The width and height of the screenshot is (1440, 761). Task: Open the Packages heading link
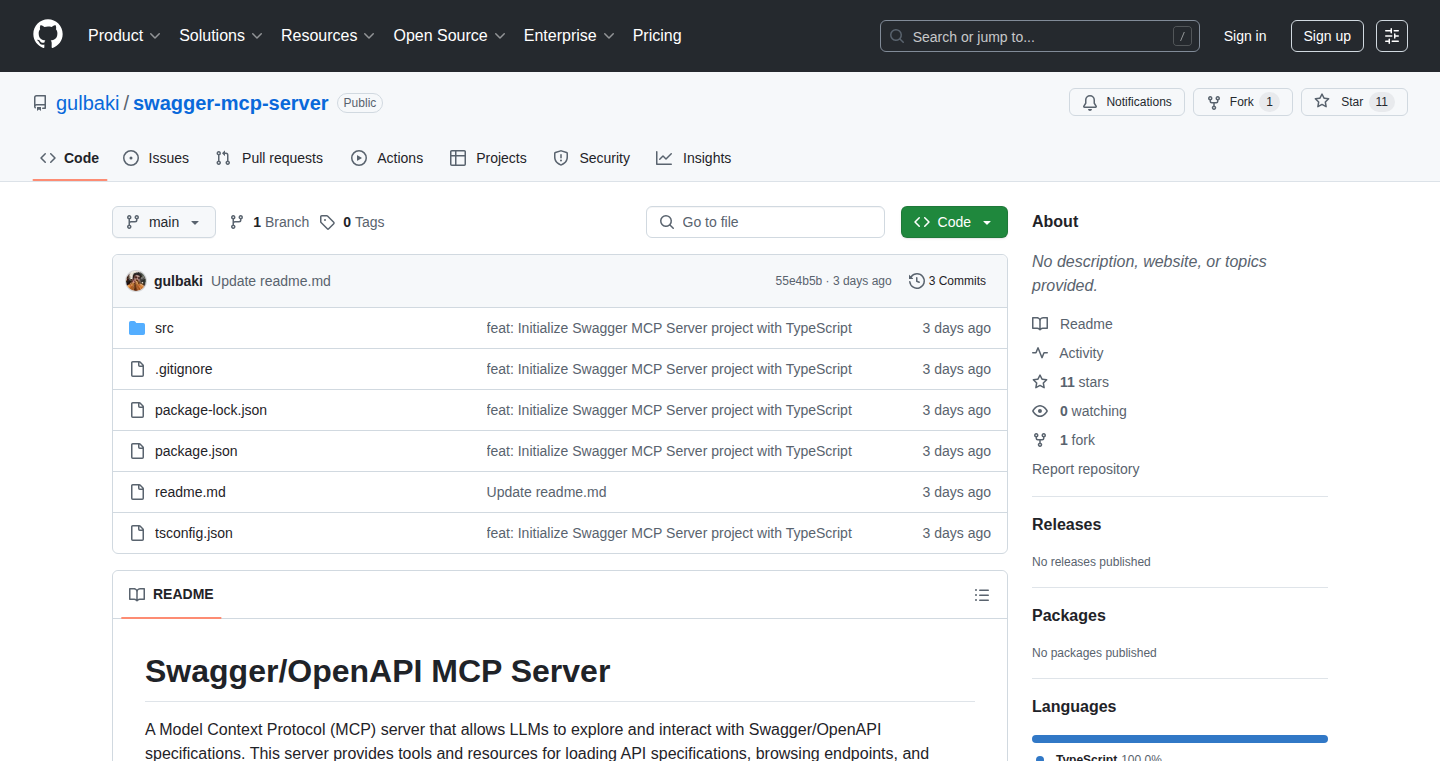tap(1068, 615)
